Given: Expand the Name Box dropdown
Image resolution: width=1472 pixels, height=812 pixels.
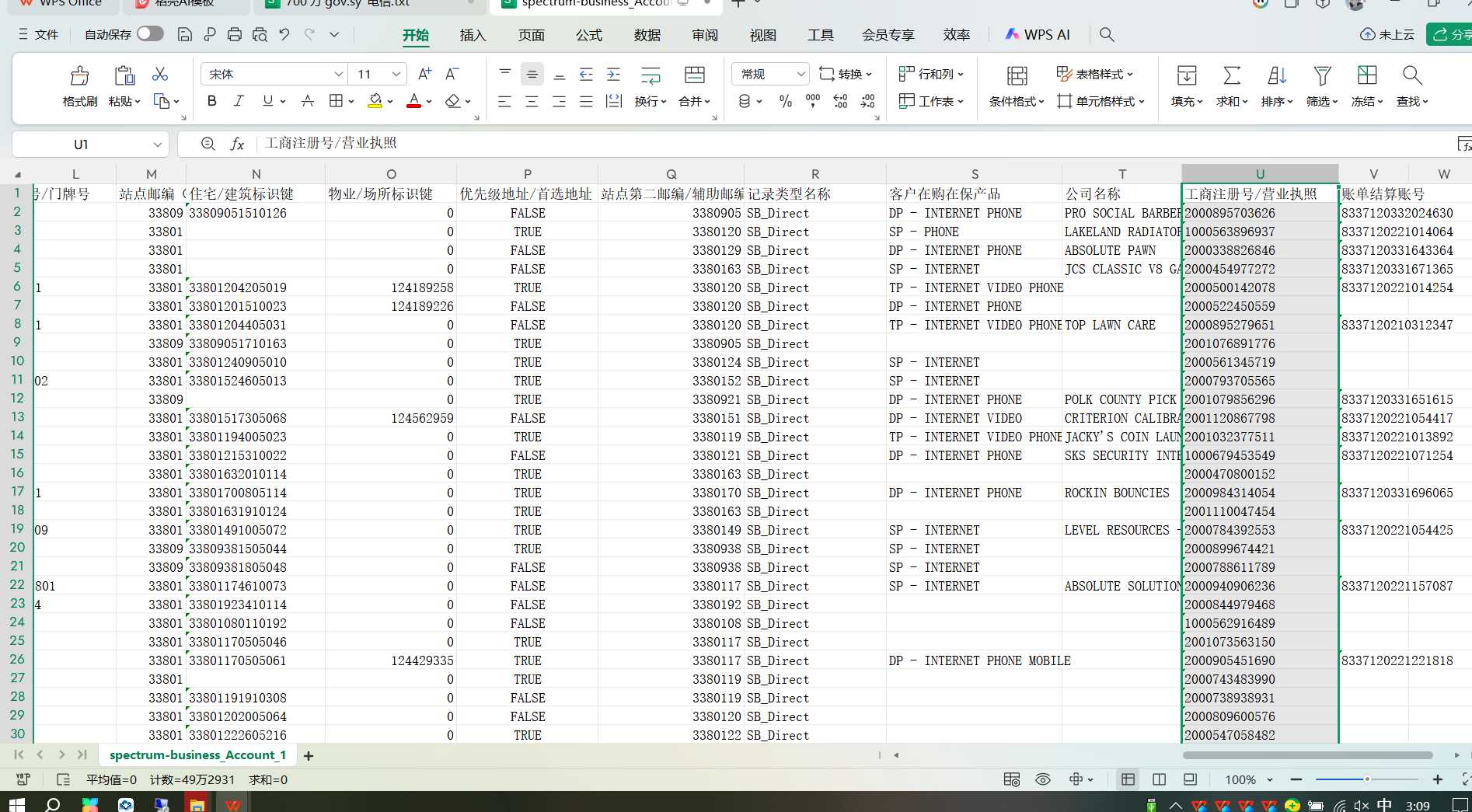Looking at the screenshot, I should coord(157,145).
